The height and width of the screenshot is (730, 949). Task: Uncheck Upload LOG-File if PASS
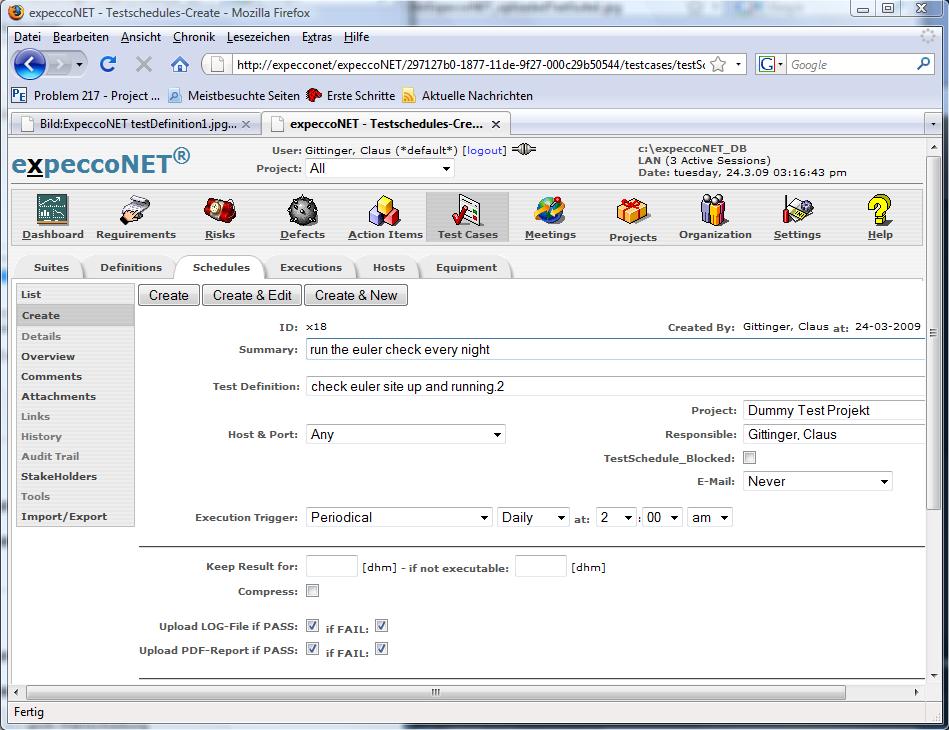pyautogui.click(x=313, y=626)
